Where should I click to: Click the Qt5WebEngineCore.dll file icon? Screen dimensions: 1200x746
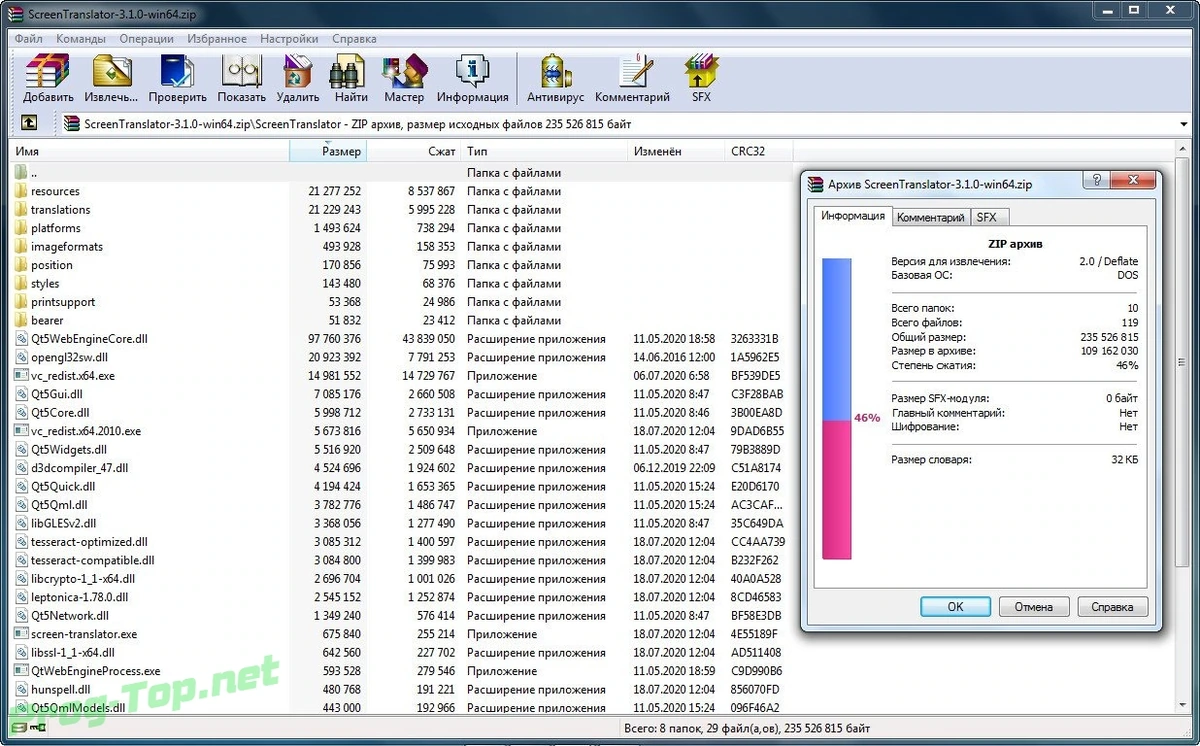(x=21, y=339)
